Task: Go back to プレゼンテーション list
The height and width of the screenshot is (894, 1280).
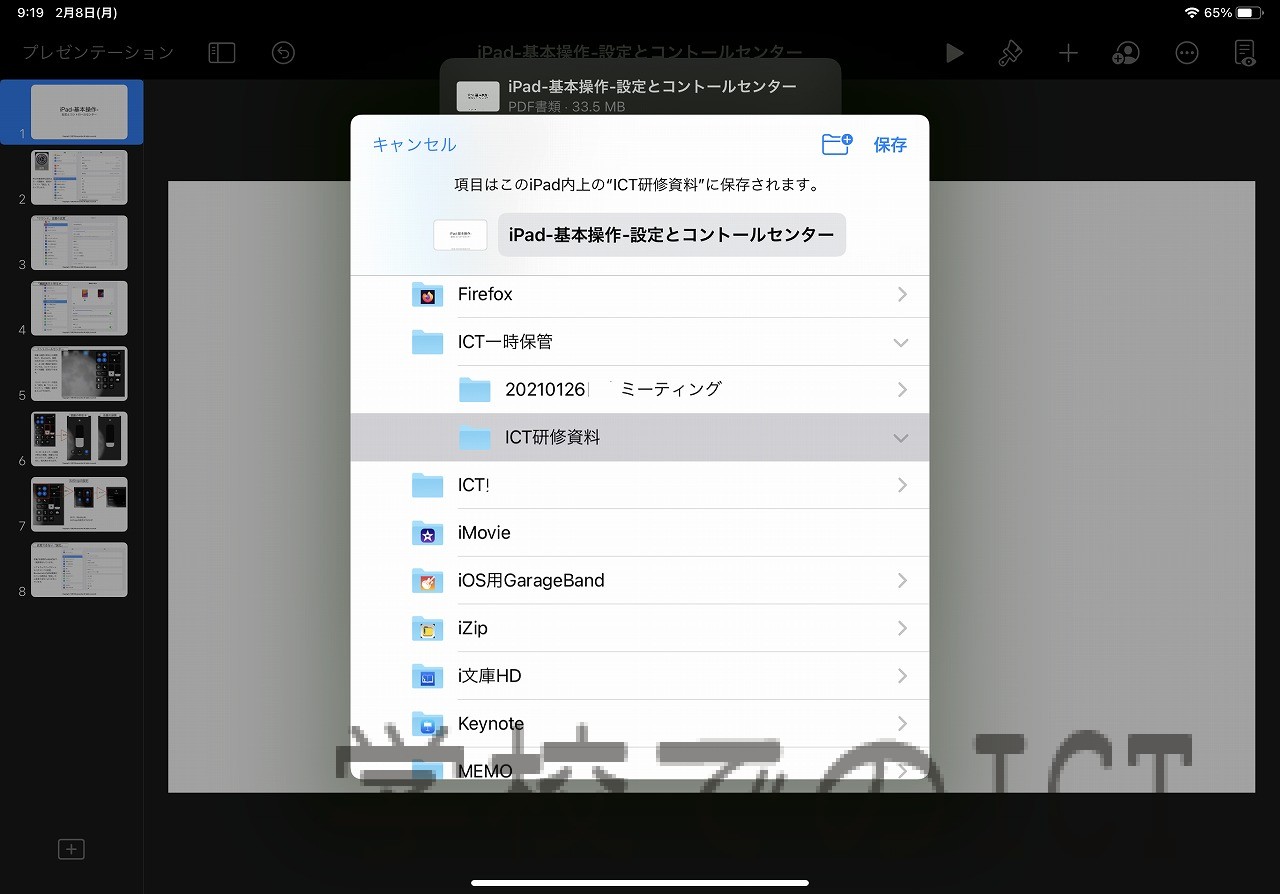Action: click(98, 53)
